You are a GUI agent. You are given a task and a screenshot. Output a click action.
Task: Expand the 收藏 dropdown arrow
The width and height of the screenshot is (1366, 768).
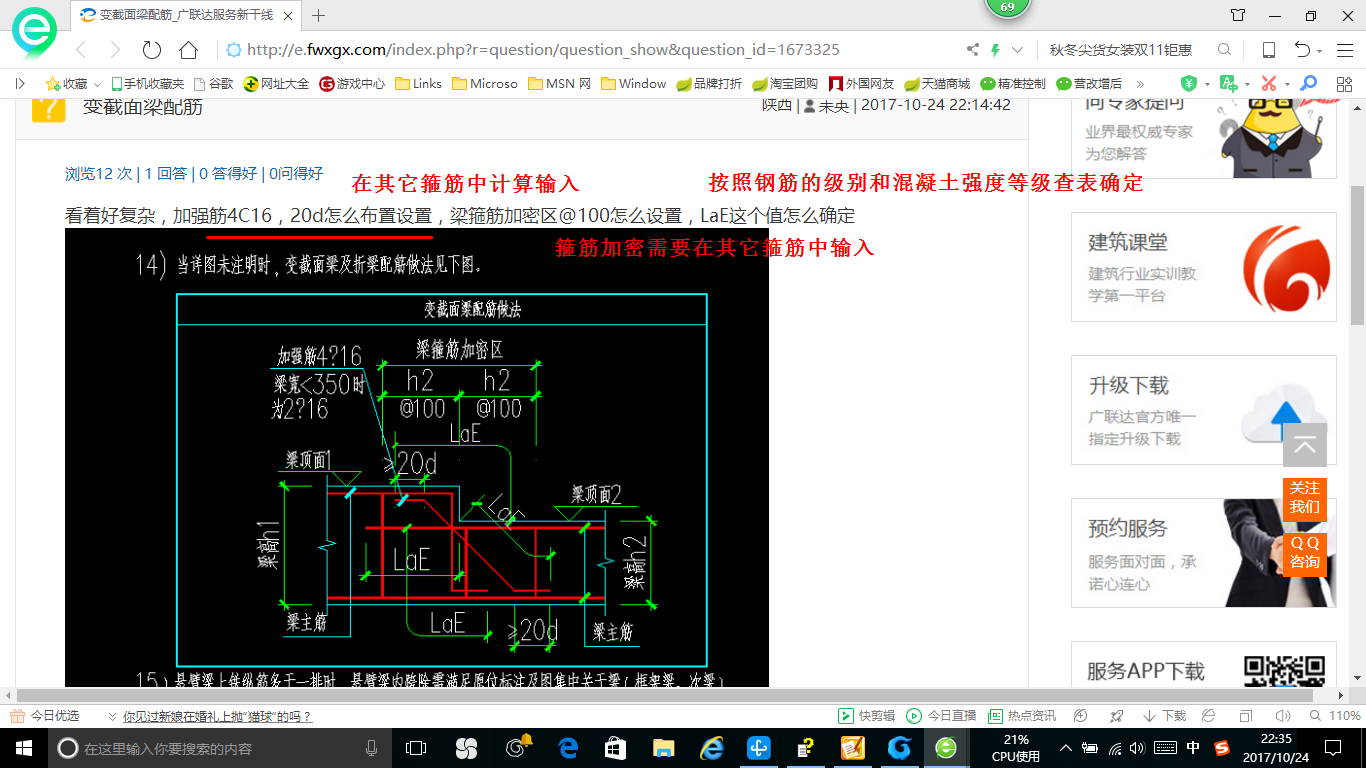tap(97, 84)
